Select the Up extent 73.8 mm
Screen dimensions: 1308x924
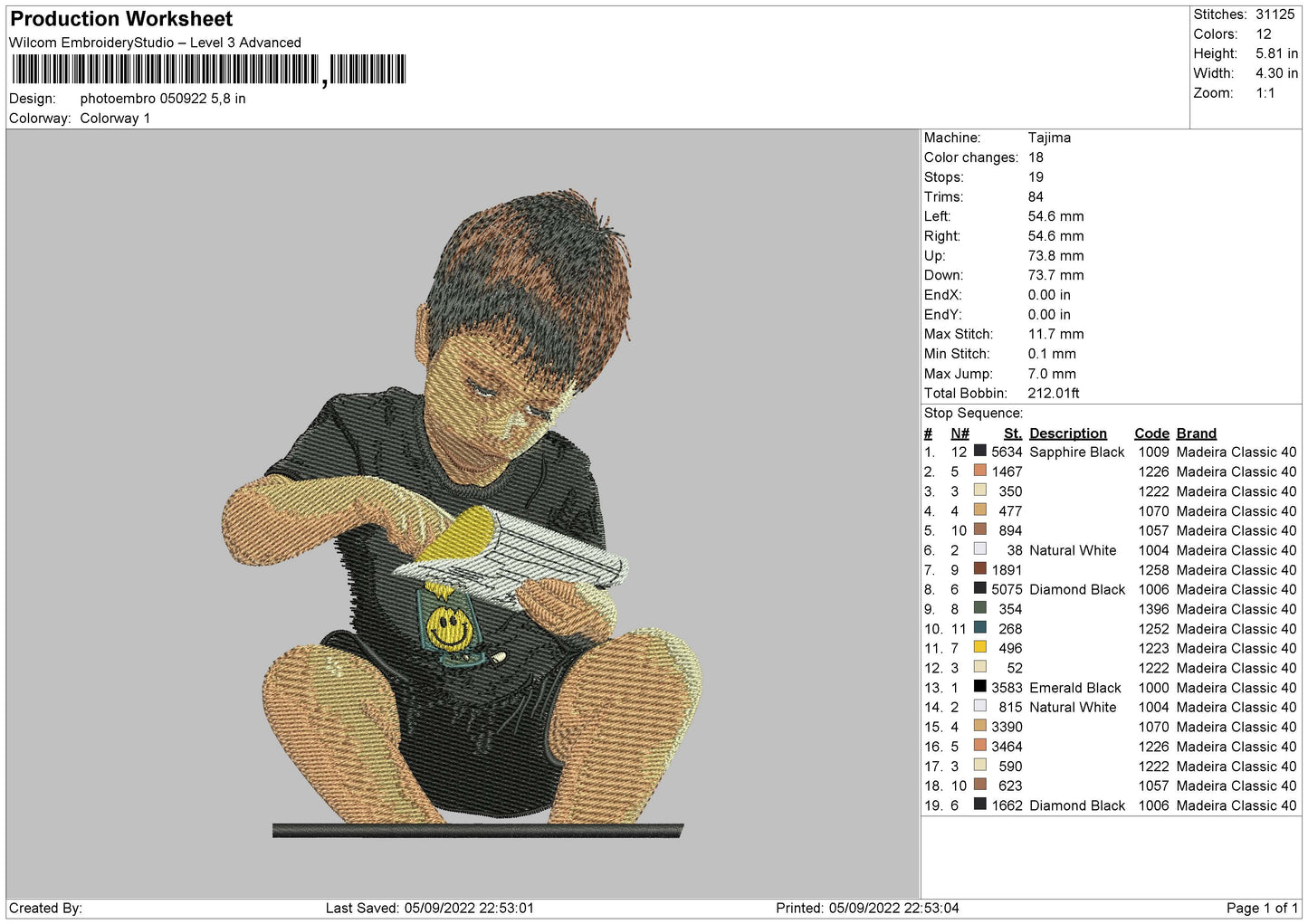tap(1055, 256)
